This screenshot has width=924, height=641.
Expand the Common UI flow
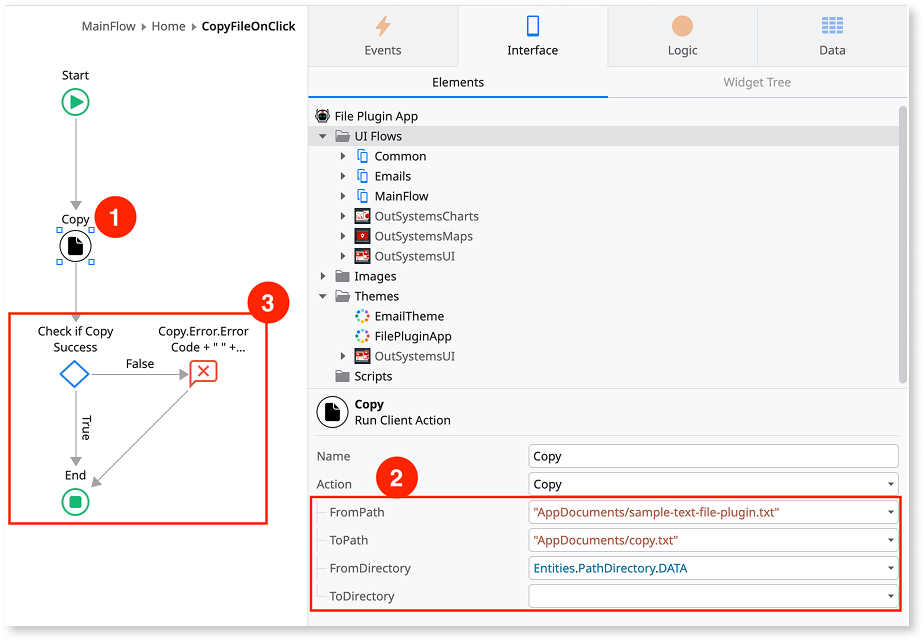pyautogui.click(x=343, y=156)
